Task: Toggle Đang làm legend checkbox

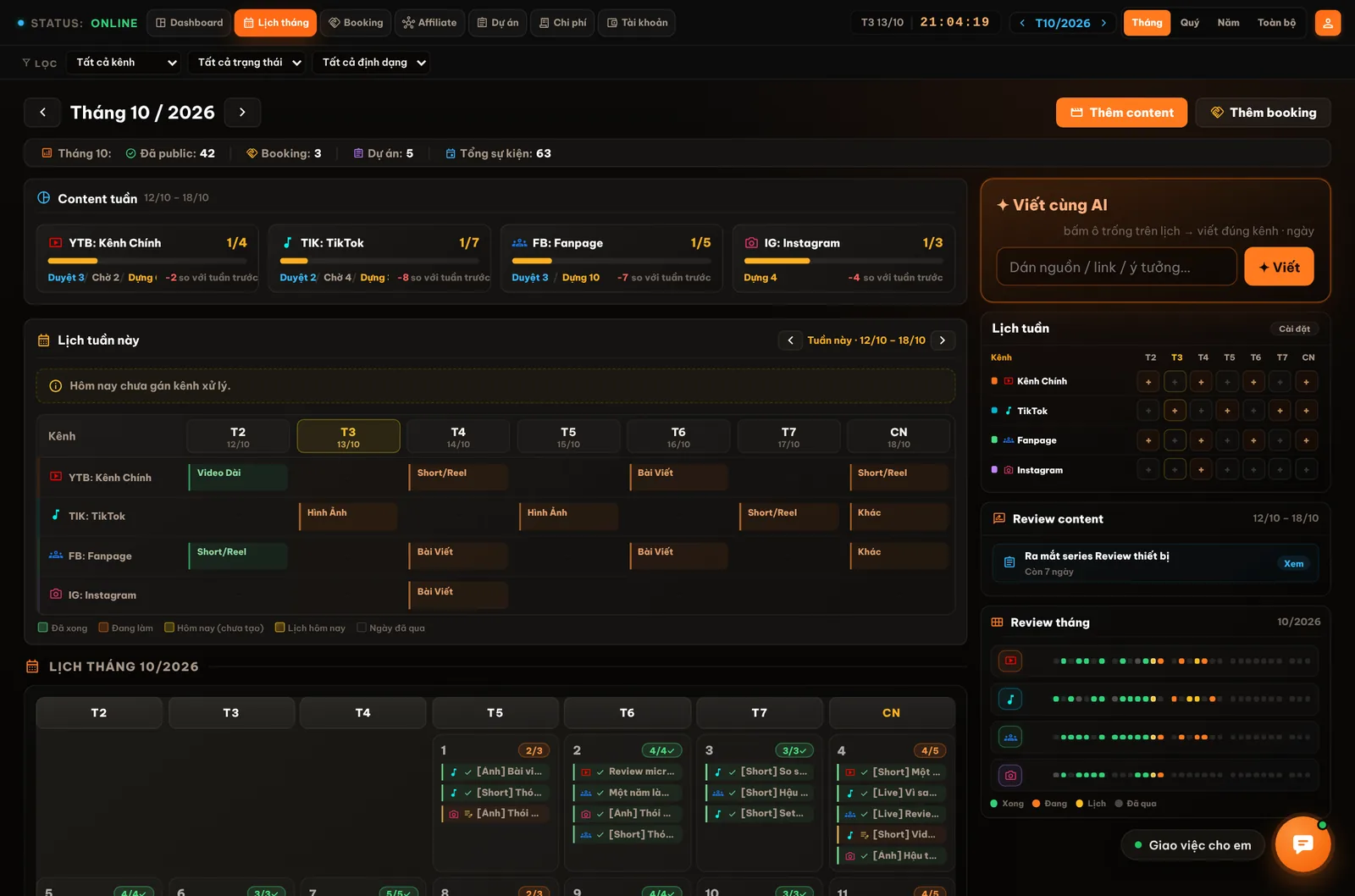Action: (103, 628)
